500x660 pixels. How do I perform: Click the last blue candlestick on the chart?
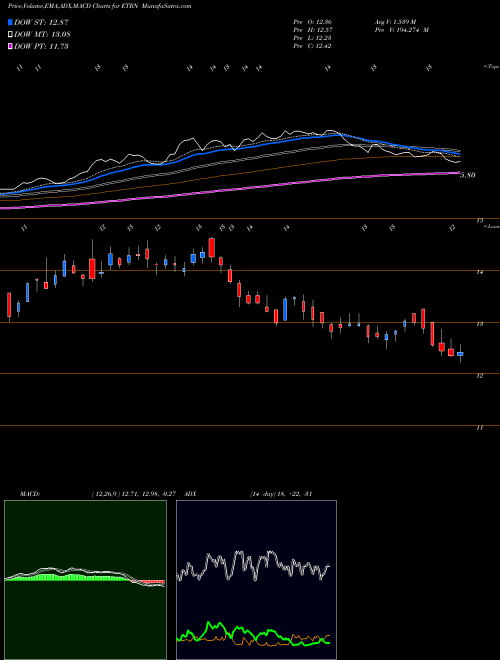click(x=460, y=354)
